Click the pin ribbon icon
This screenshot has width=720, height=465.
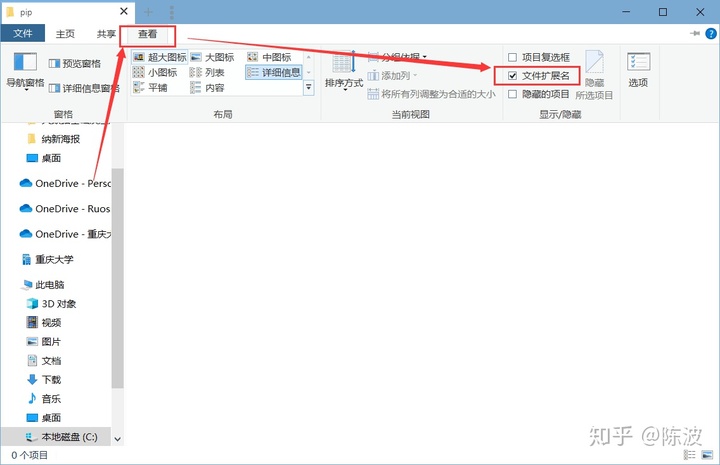695,34
